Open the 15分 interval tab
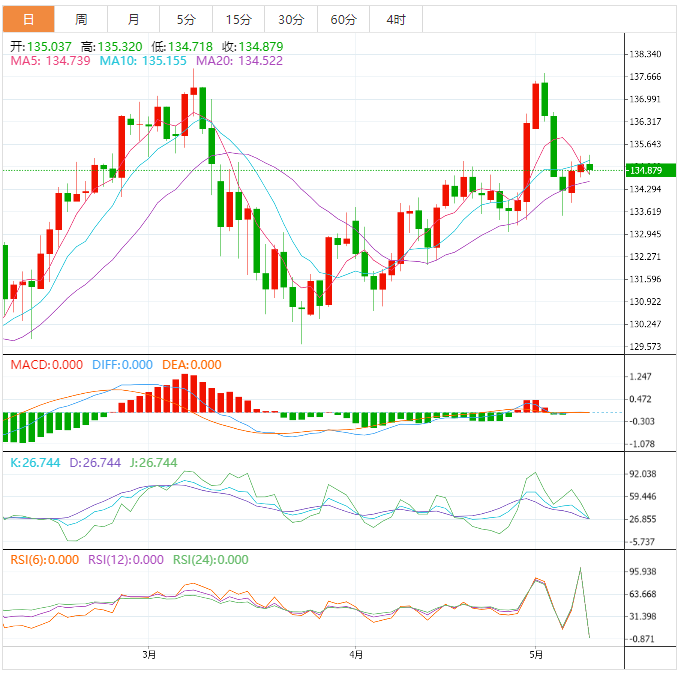The width and height of the screenshot is (683, 676). [238, 20]
